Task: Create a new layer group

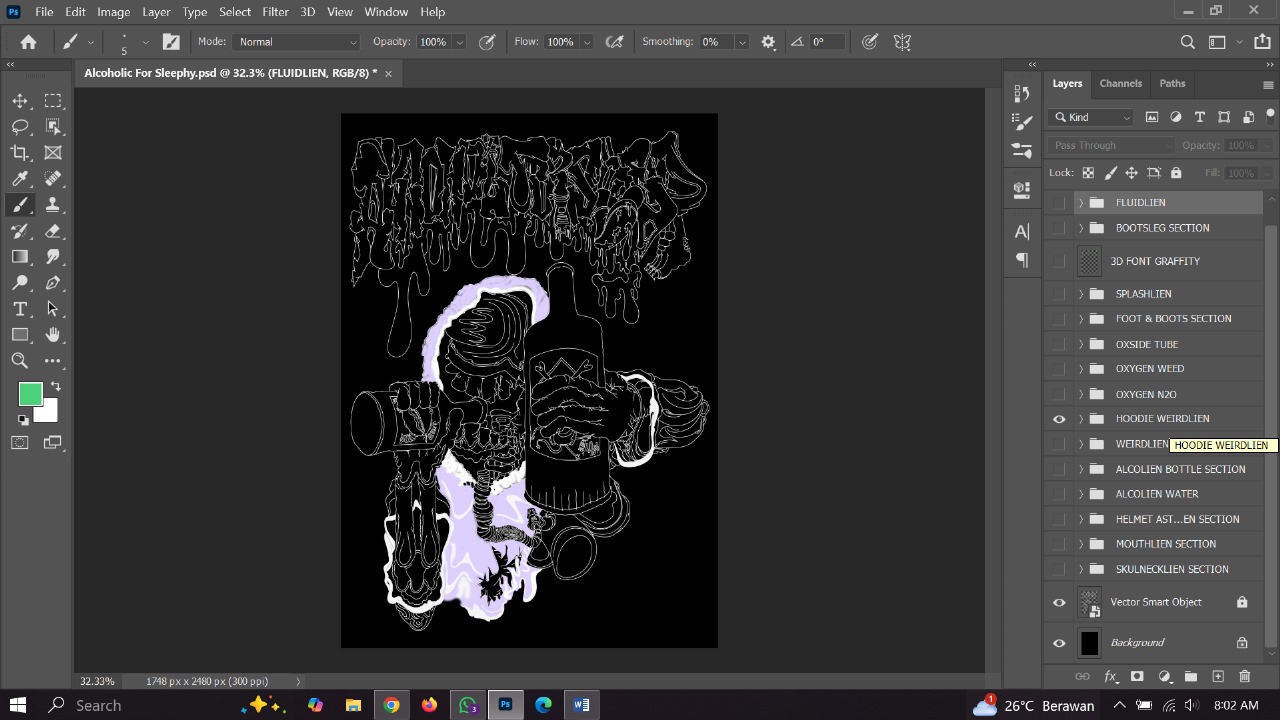Action: 1191,677
